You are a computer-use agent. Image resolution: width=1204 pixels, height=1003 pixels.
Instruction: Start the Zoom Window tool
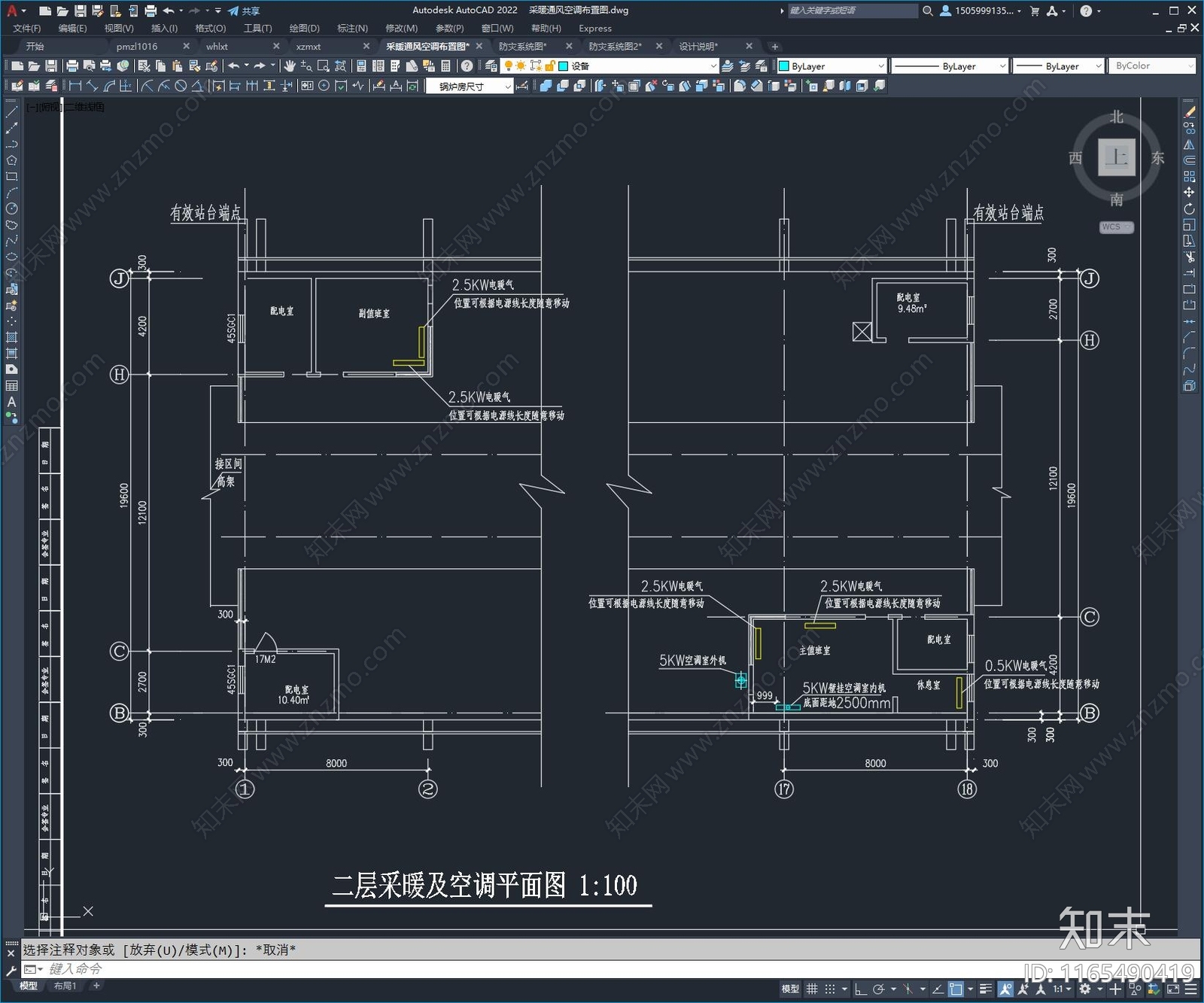pyautogui.click(x=324, y=66)
